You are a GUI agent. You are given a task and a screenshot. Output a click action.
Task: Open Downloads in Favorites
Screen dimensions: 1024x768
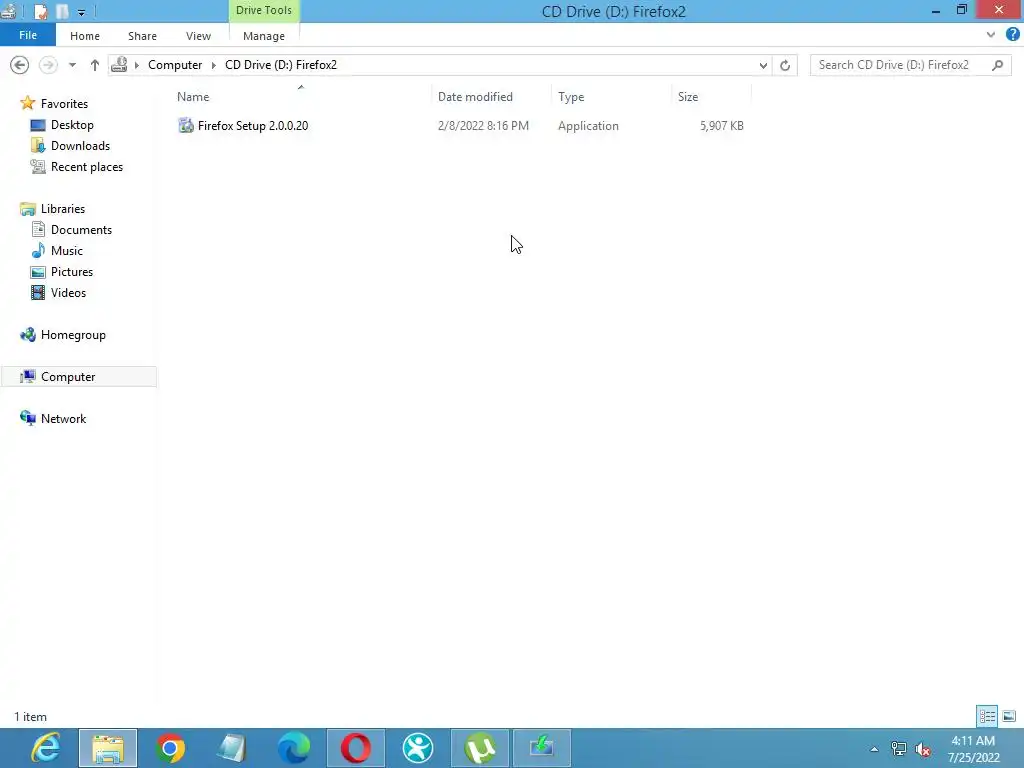tap(80, 146)
